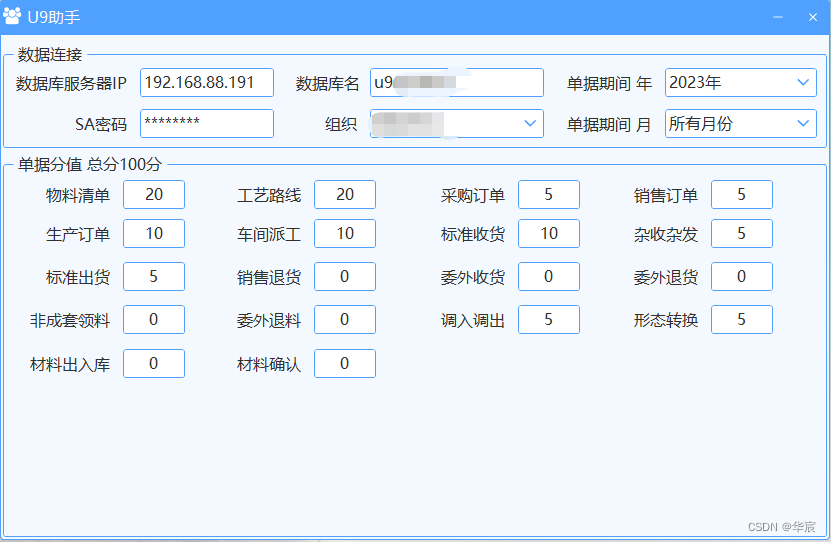Close the U9助手 window

click(812, 17)
